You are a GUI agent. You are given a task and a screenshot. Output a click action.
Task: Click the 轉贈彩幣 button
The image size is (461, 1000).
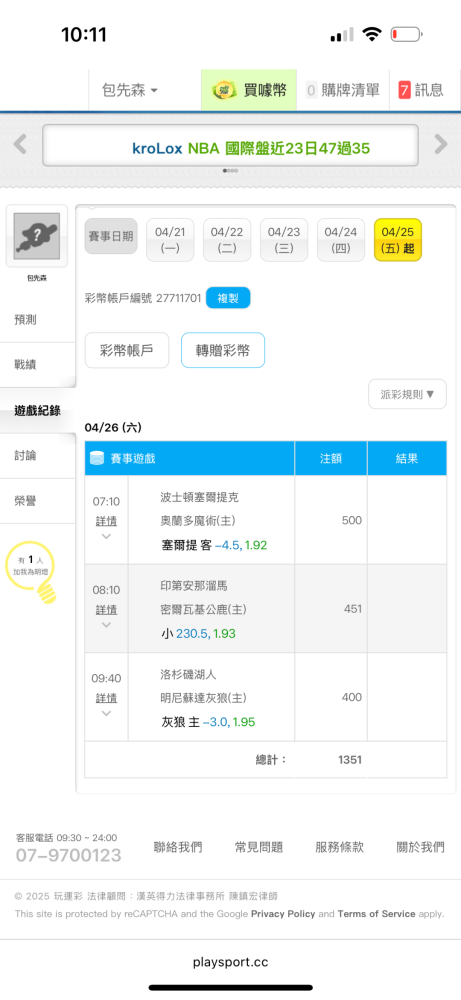coord(223,350)
